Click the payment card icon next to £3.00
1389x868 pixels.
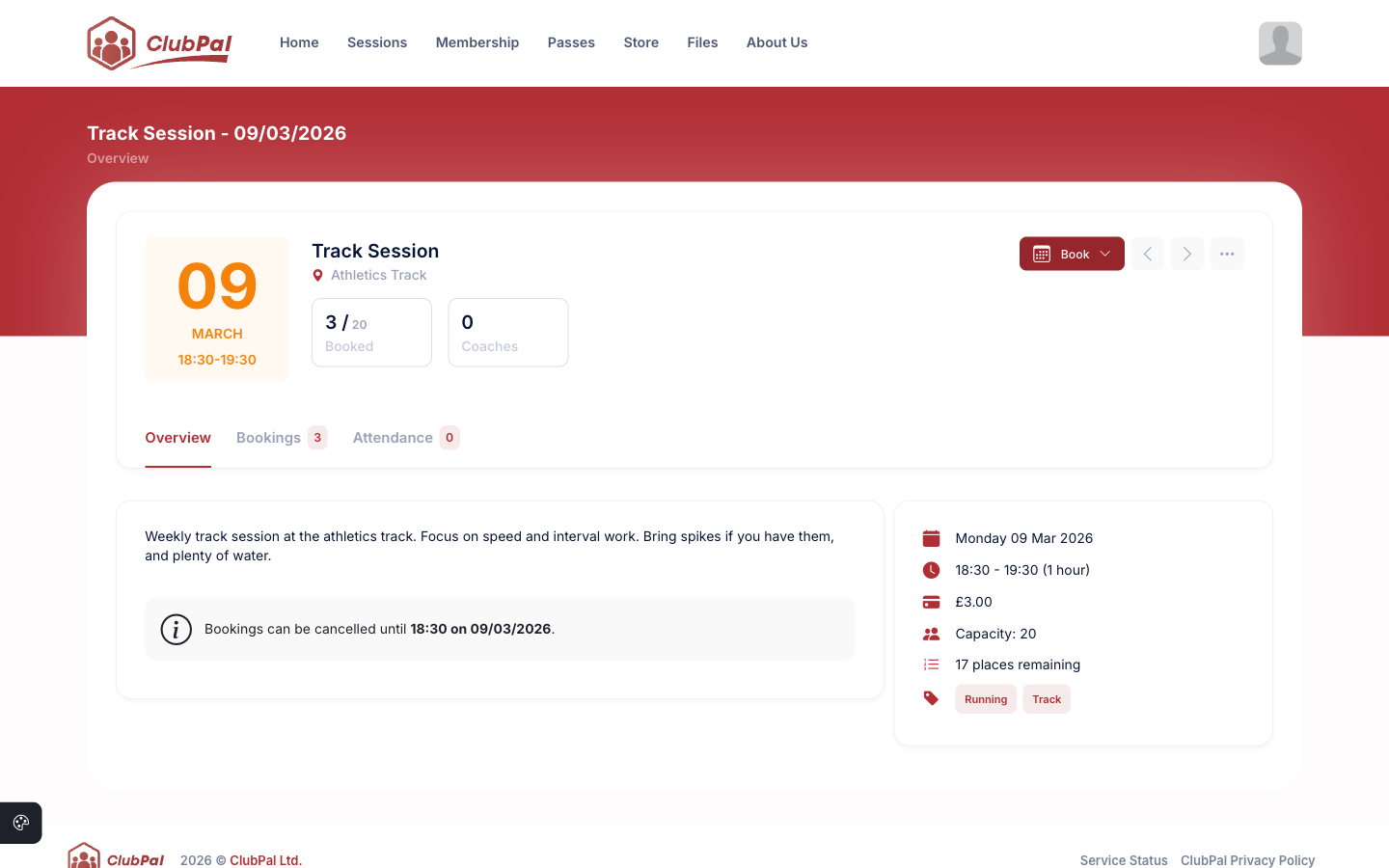931,602
